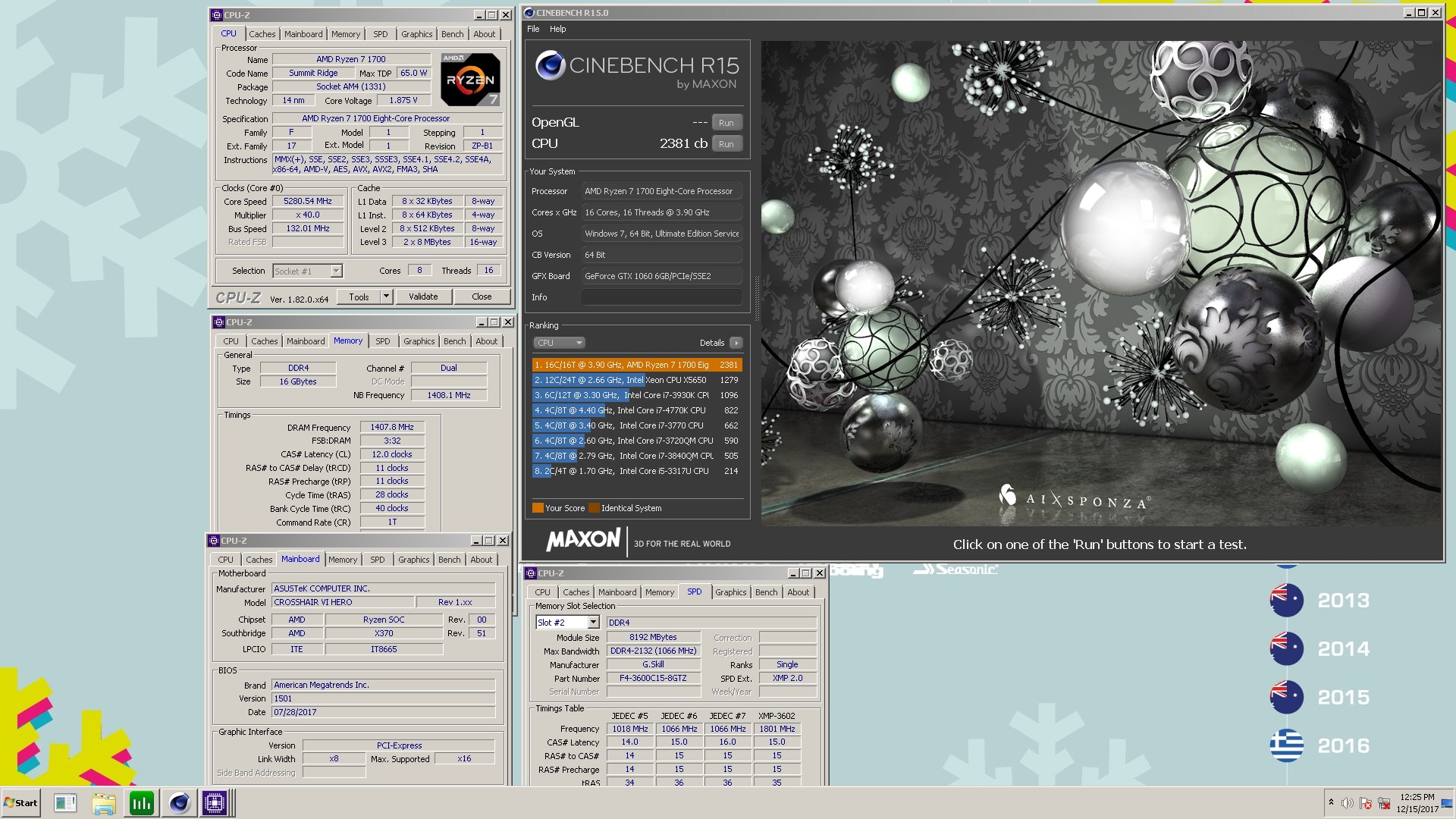Open the Slot #2 memory slot dropdown
Screen dimensions: 1456x819
[593, 623]
